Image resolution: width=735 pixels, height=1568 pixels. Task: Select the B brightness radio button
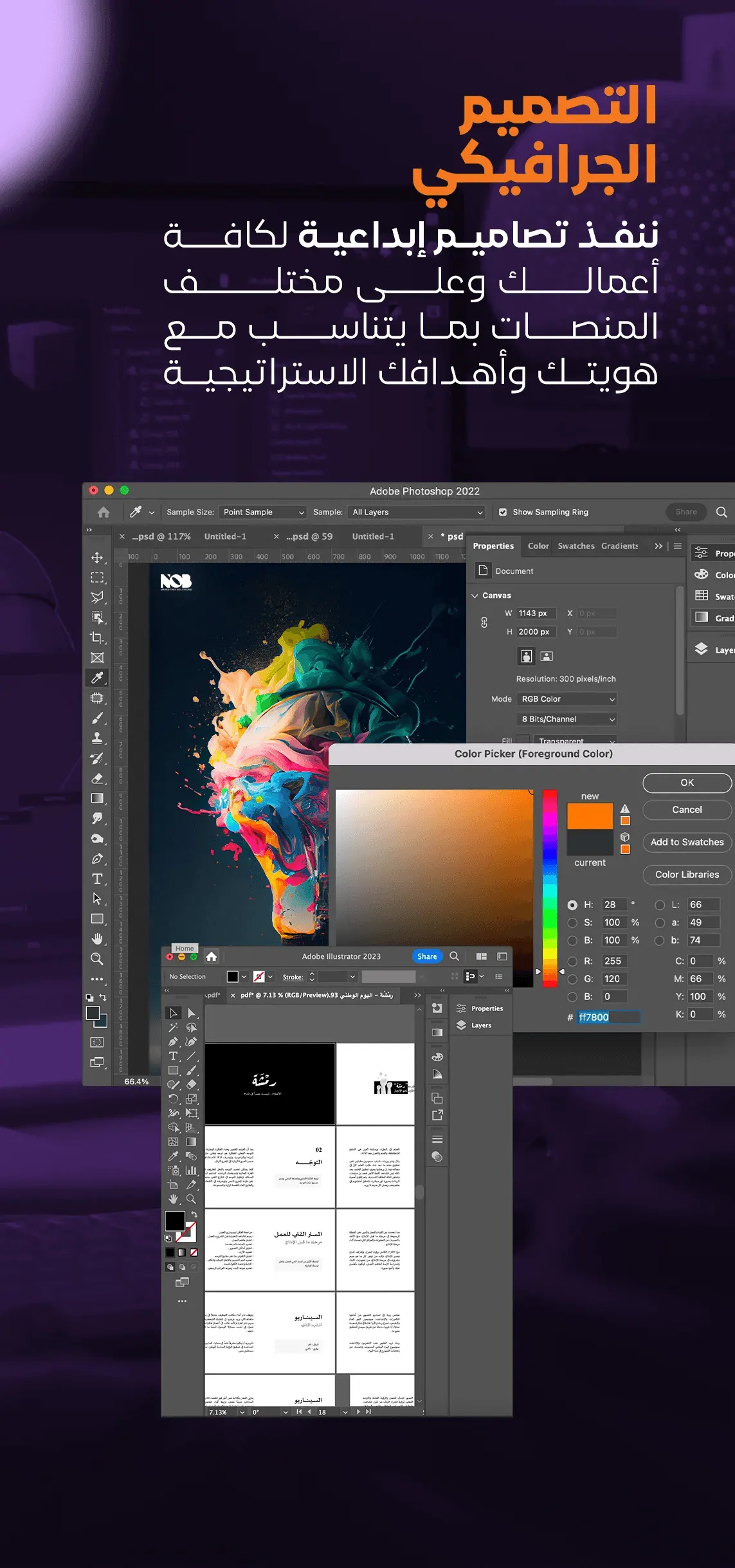[572, 940]
